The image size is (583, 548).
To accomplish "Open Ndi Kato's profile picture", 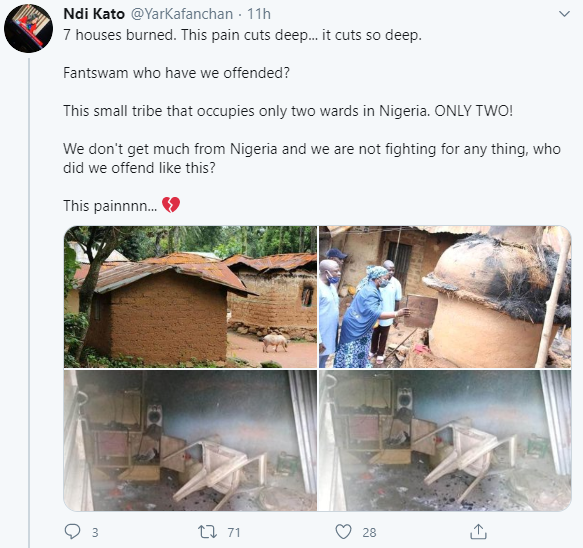I will [x=28, y=28].
